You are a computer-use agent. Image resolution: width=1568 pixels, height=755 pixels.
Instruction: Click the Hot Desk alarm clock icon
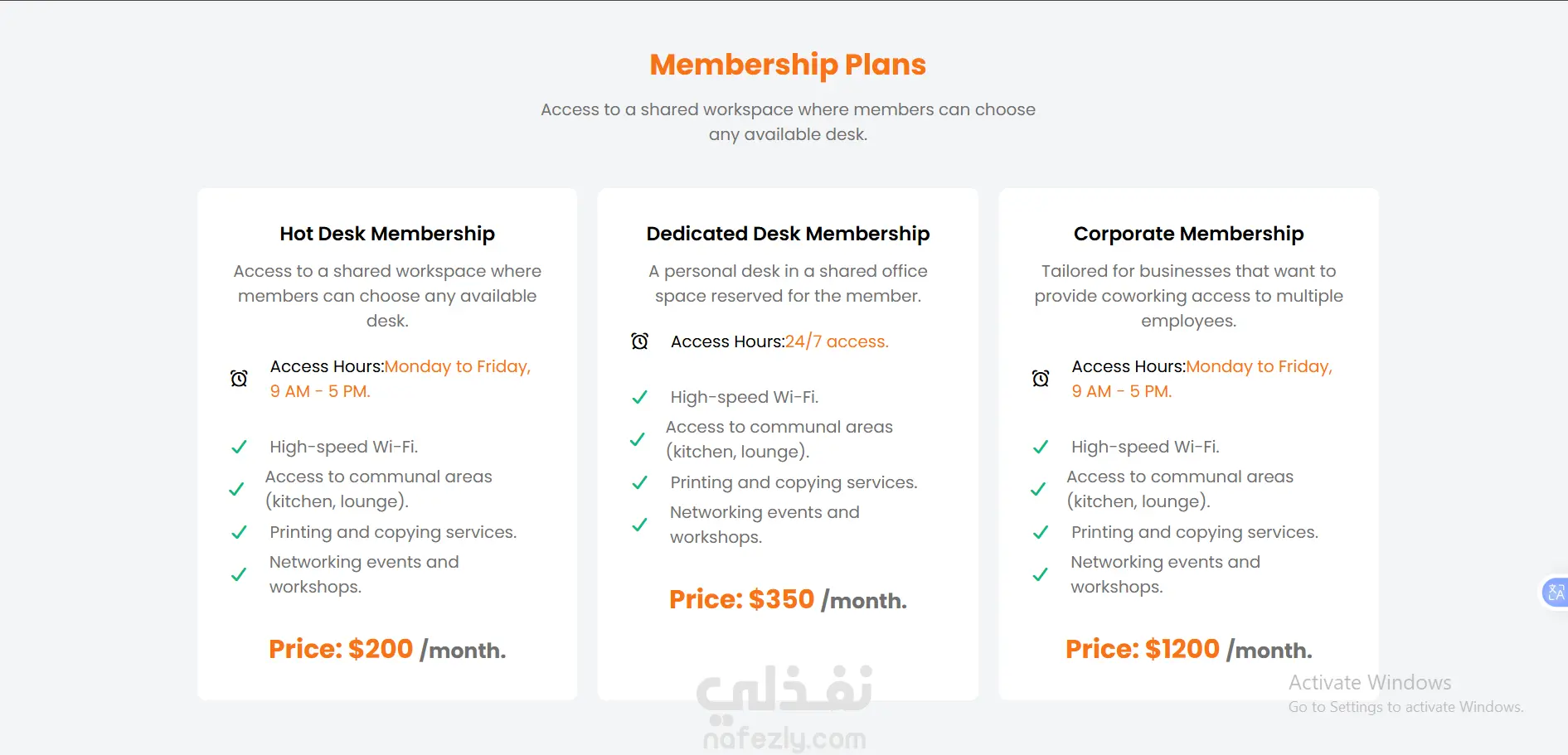239,379
